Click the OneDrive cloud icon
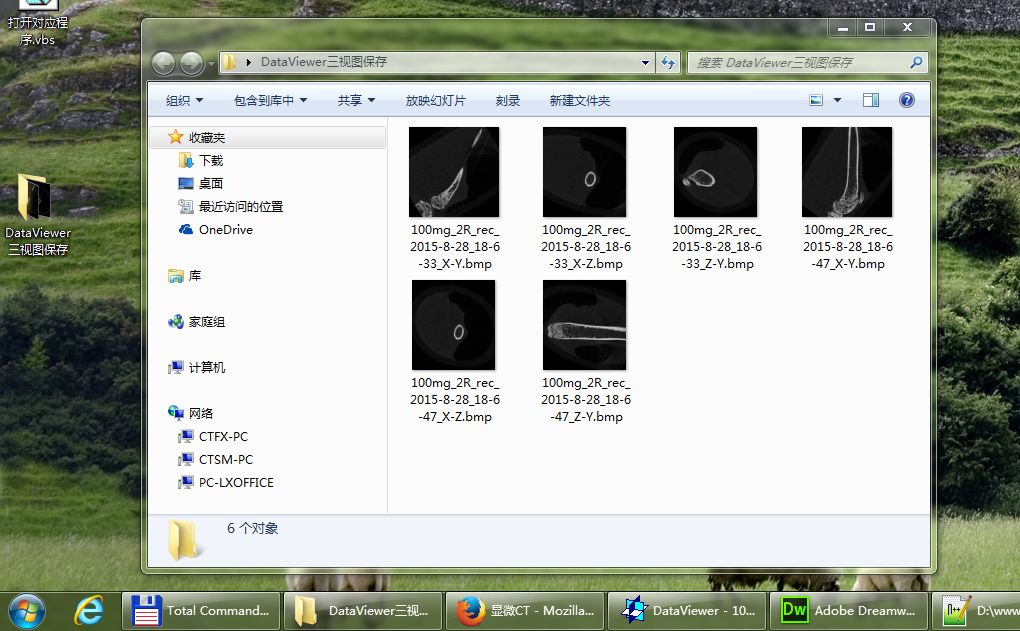 coord(186,229)
